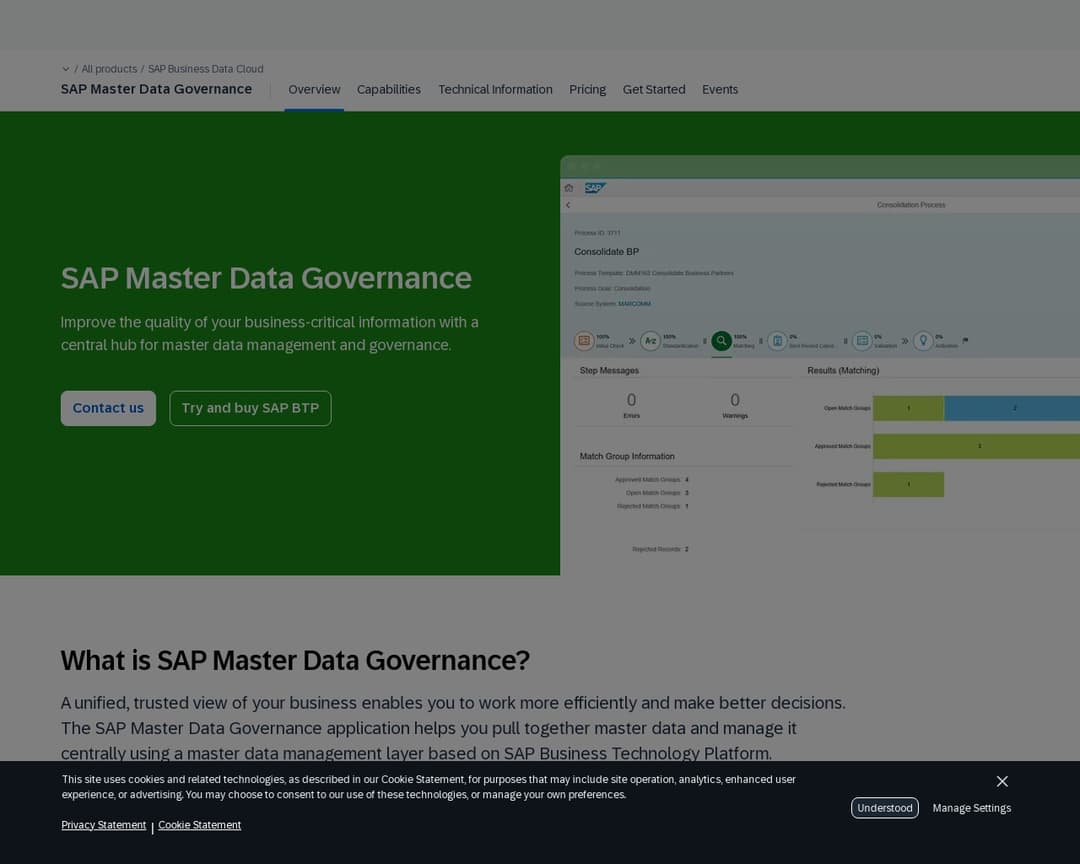
Task: Click the 'Consolidation Process' header text
Action: (x=911, y=205)
